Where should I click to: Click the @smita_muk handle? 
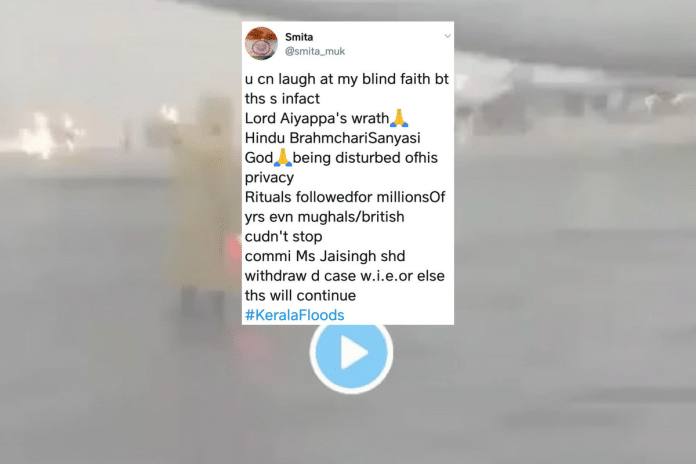click(315, 52)
